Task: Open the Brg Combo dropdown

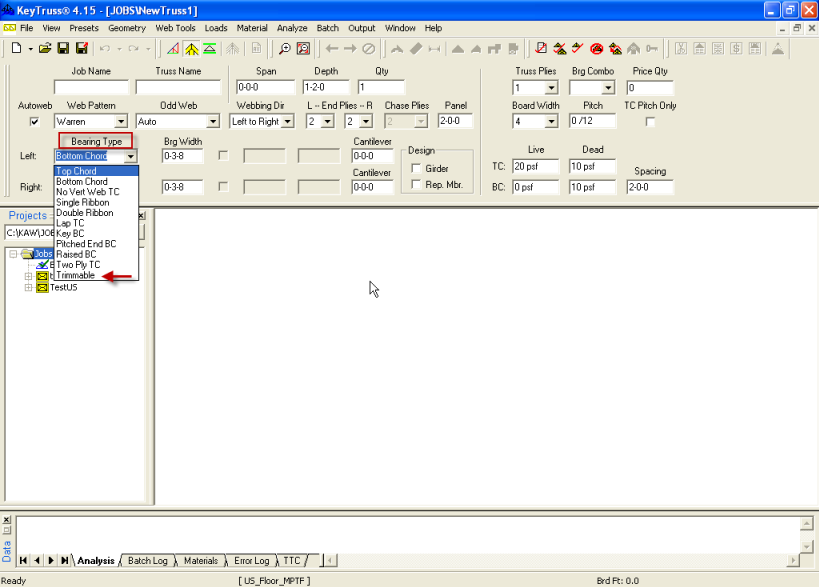Action: (x=608, y=88)
